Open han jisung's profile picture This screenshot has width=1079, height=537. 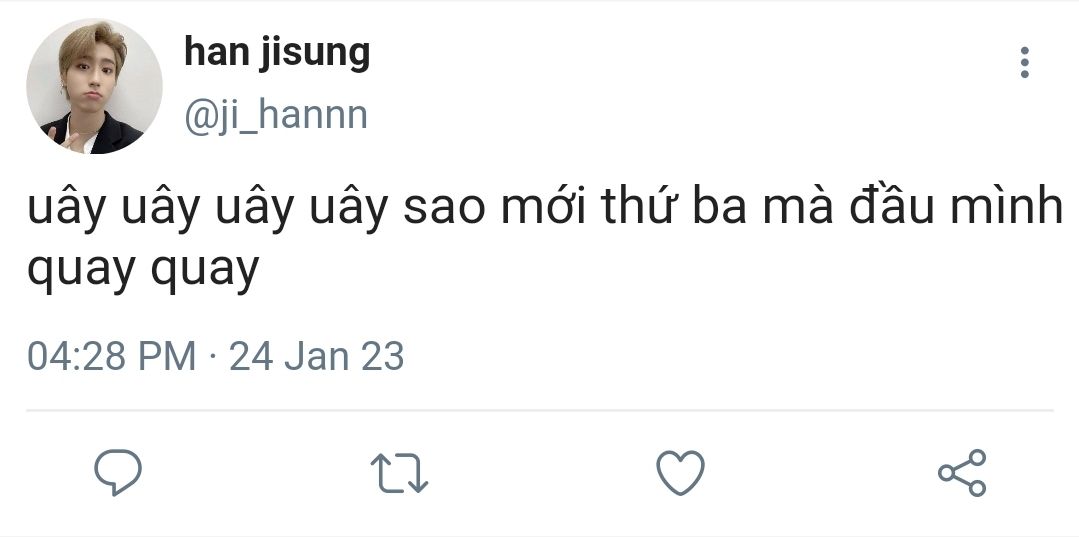[x=94, y=86]
